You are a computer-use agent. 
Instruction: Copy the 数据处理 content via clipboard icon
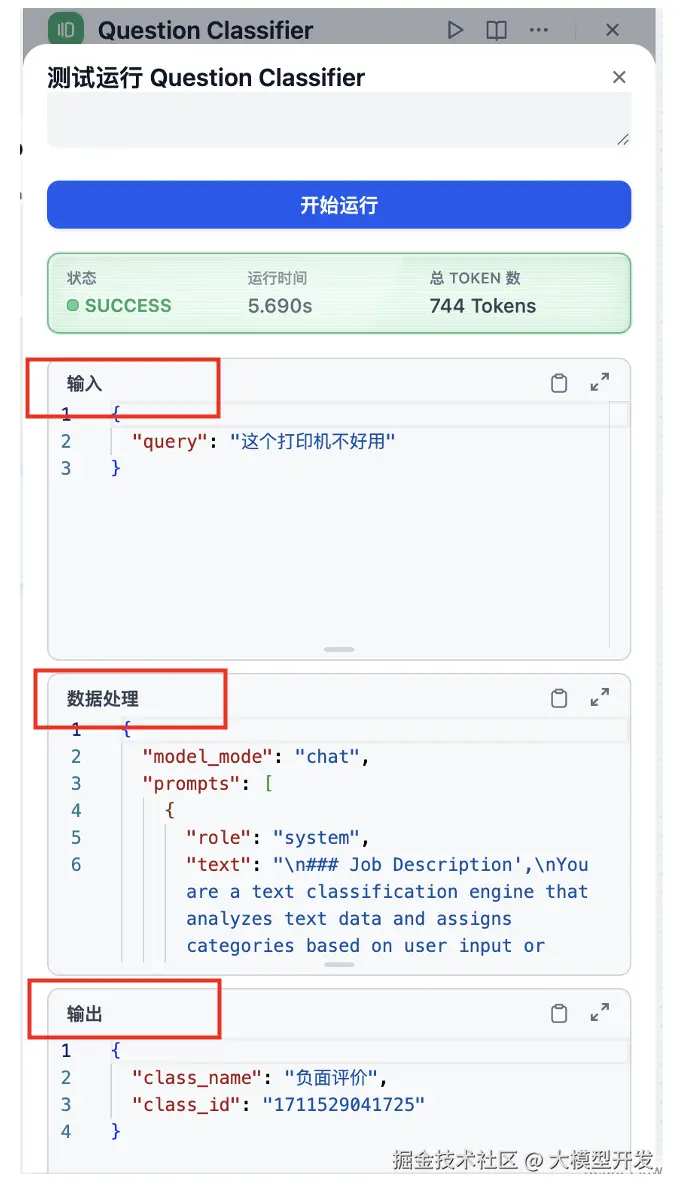[559, 698]
